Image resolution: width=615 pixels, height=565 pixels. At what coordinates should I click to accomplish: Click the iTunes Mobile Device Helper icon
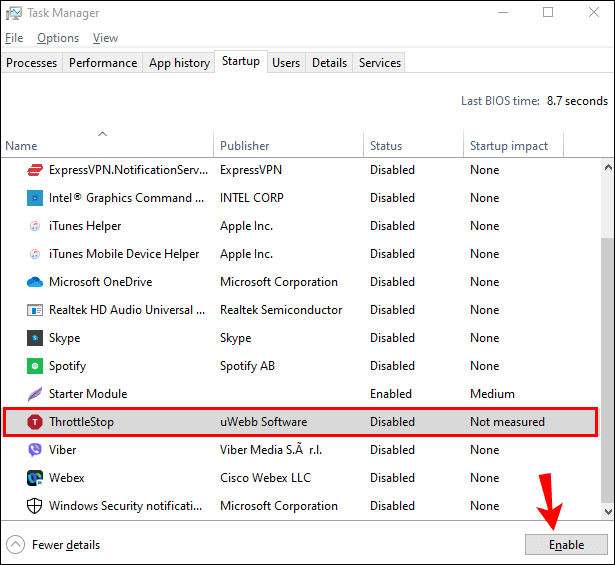[x=35, y=254]
